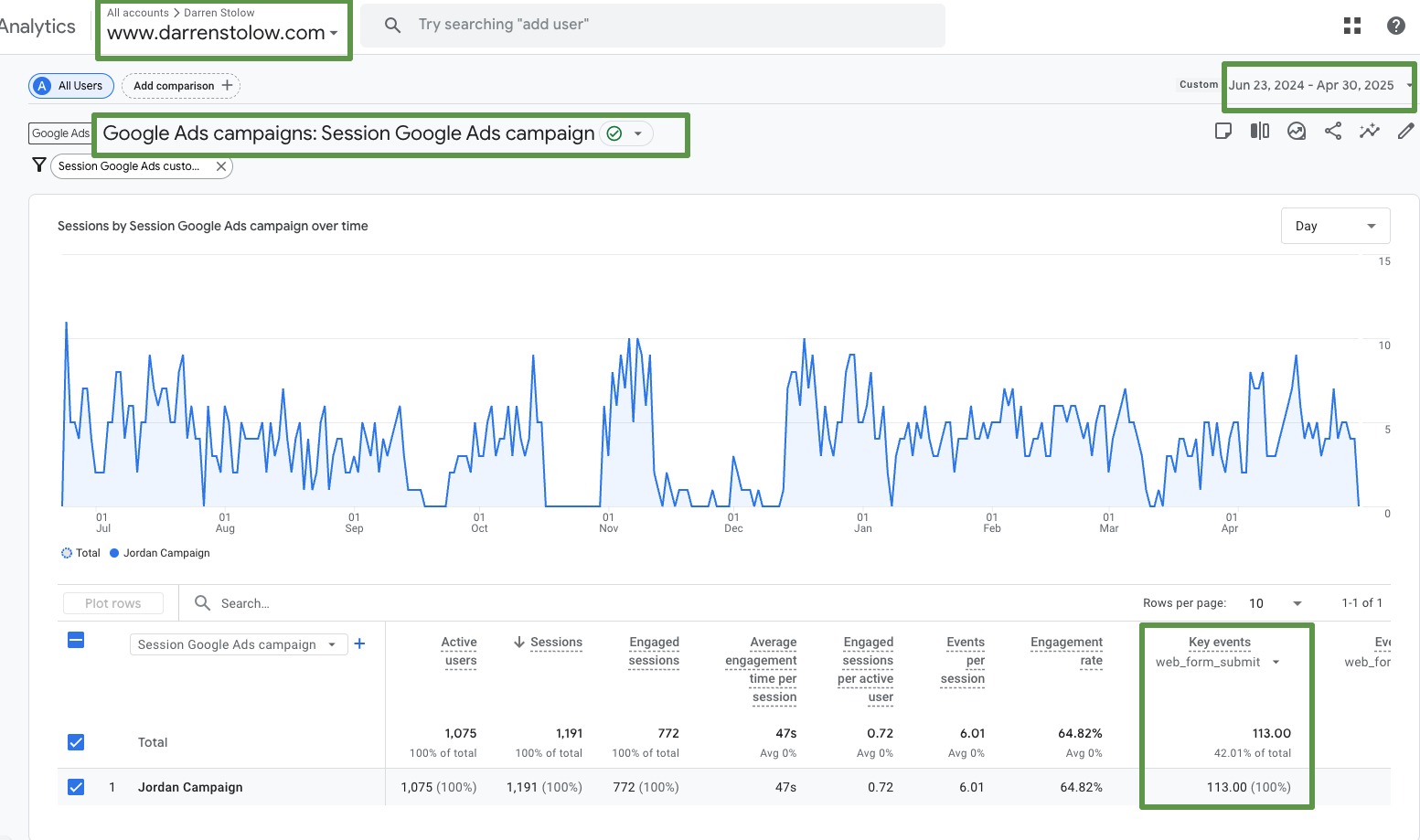The height and width of the screenshot is (840, 1420).
Task: Open the Google apps grid icon
Action: click(1352, 26)
